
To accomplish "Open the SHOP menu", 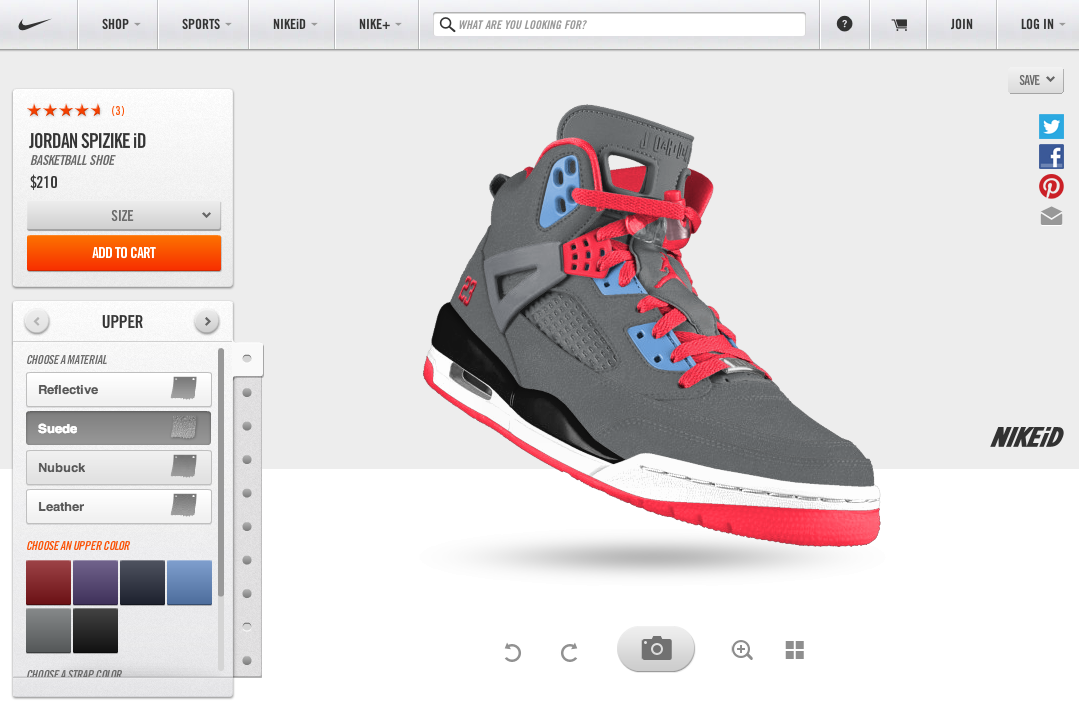I will tap(118, 24).
